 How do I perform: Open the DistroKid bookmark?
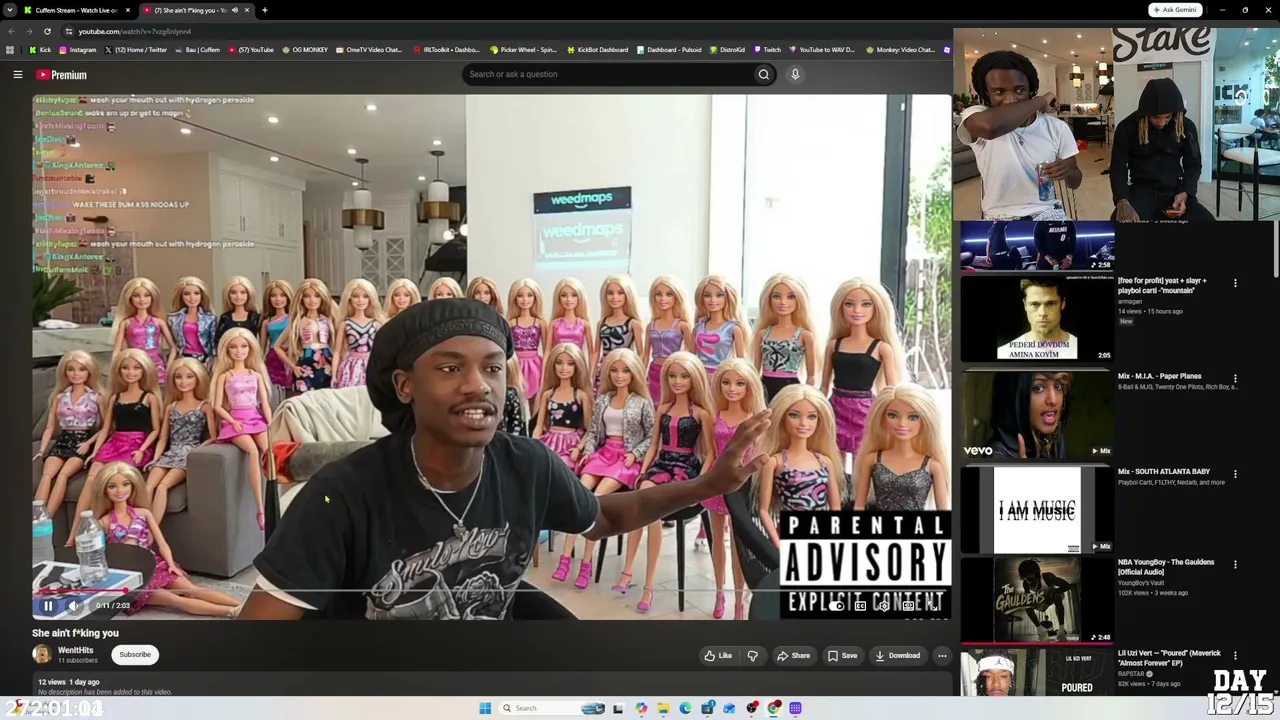pos(727,50)
